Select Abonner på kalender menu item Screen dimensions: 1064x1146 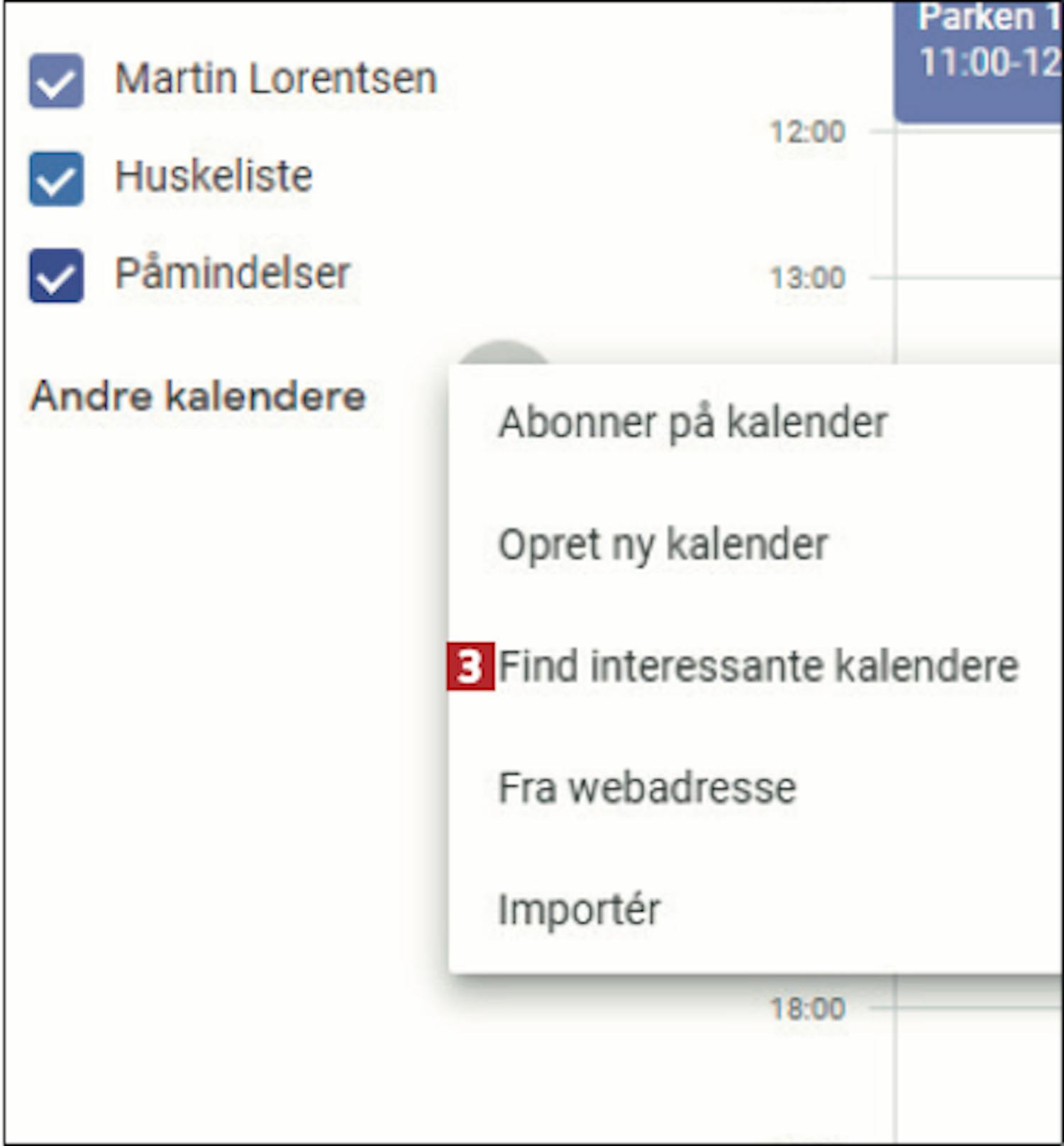pyautogui.click(x=692, y=424)
